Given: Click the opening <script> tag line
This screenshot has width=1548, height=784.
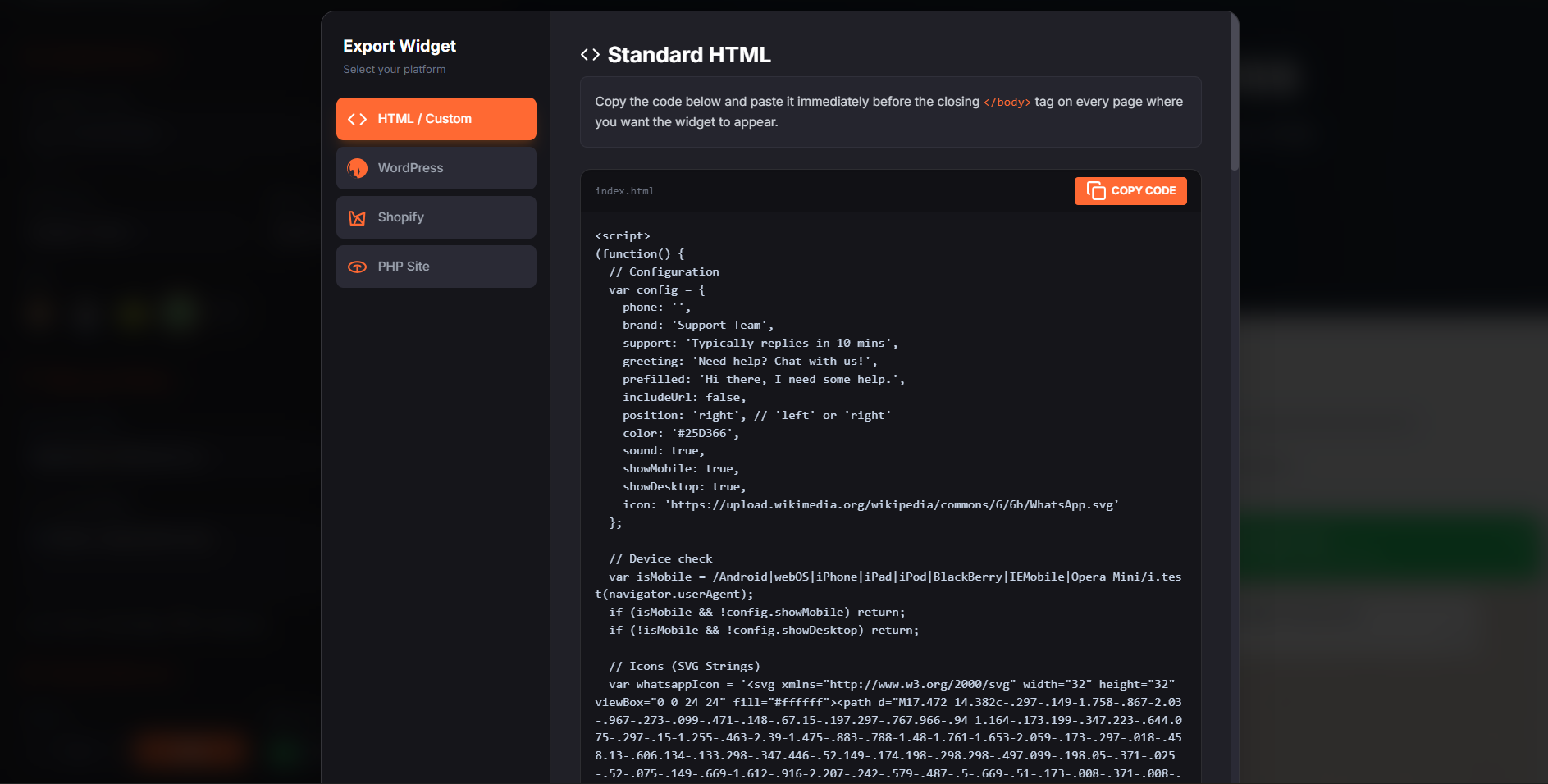Looking at the screenshot, I should pos(623,235).
